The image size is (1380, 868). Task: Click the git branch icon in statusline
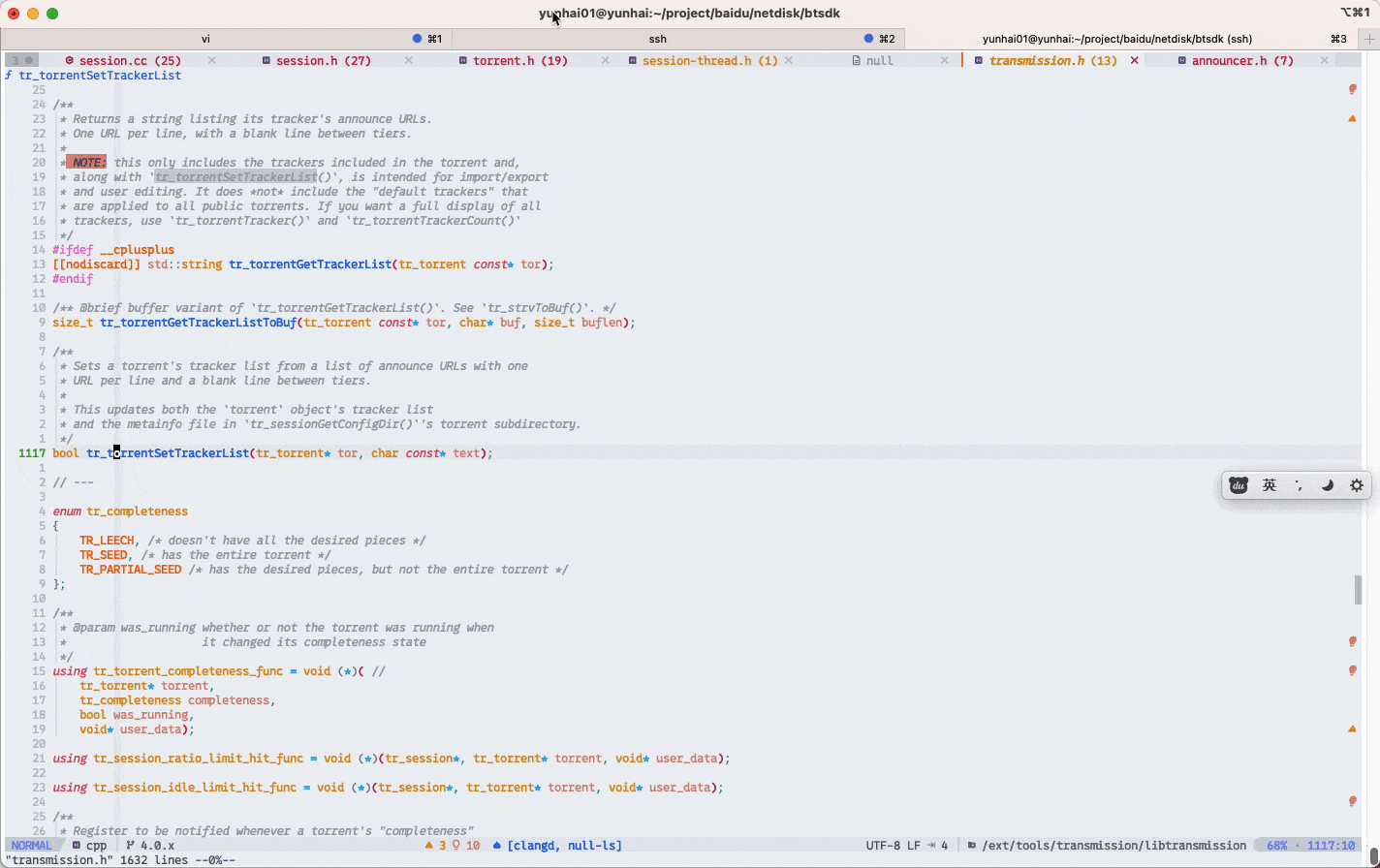coord(131,846)
